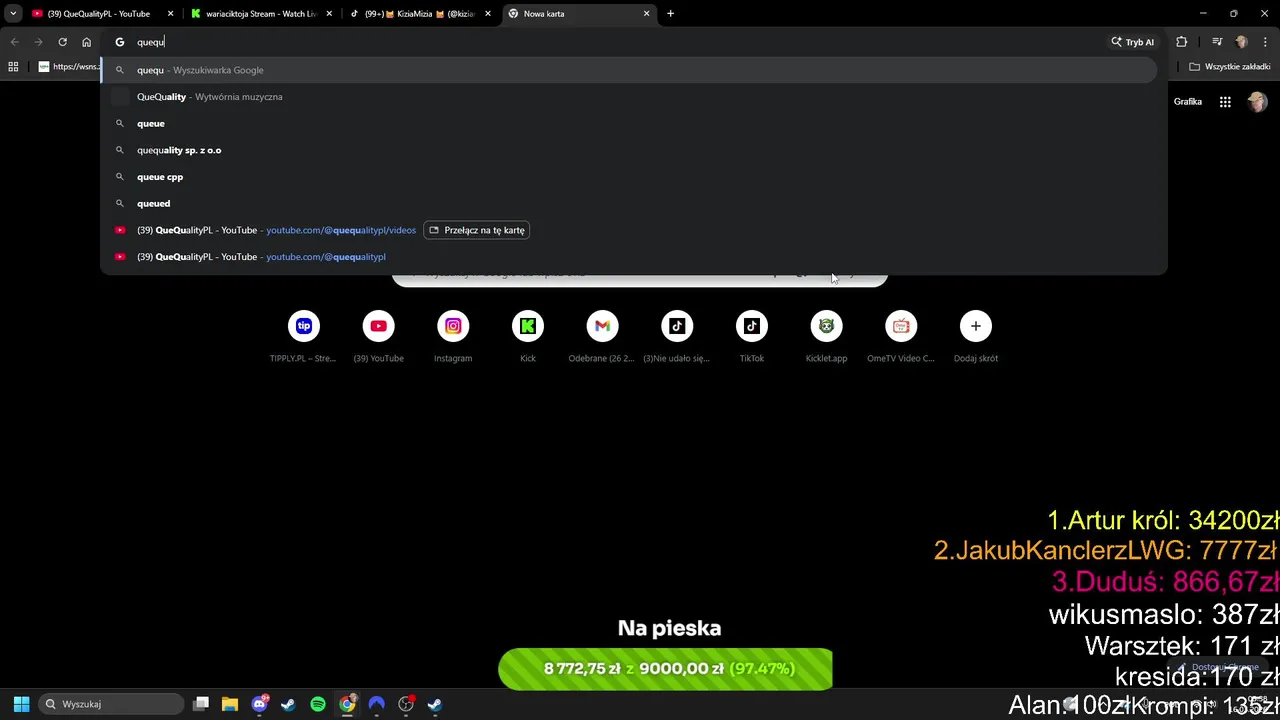Open the OmeTV Video Chat shortcut

[x=901, y=326]
